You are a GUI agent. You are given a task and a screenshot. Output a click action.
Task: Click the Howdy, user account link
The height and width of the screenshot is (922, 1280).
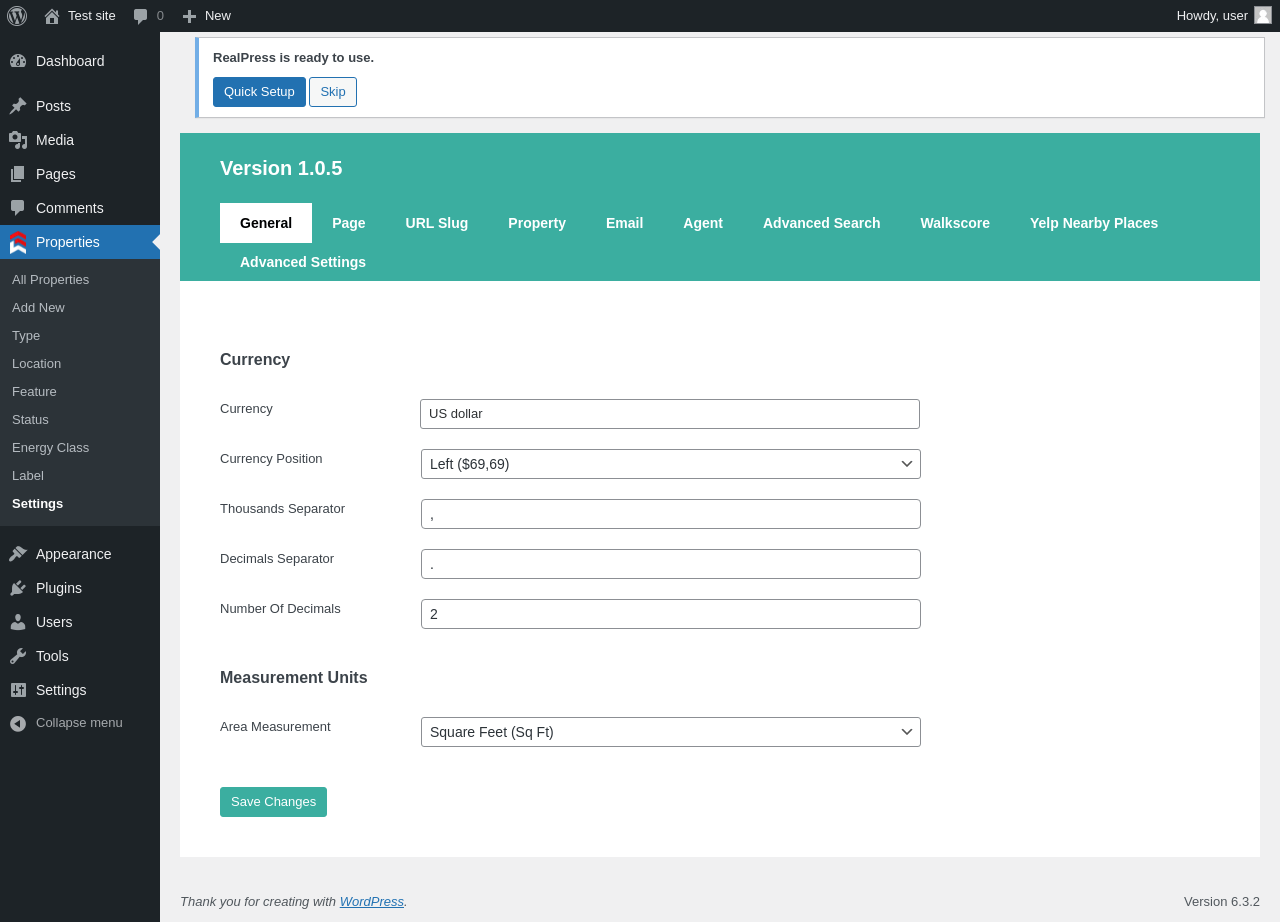pyautogui.click(x=1224, y=16)
